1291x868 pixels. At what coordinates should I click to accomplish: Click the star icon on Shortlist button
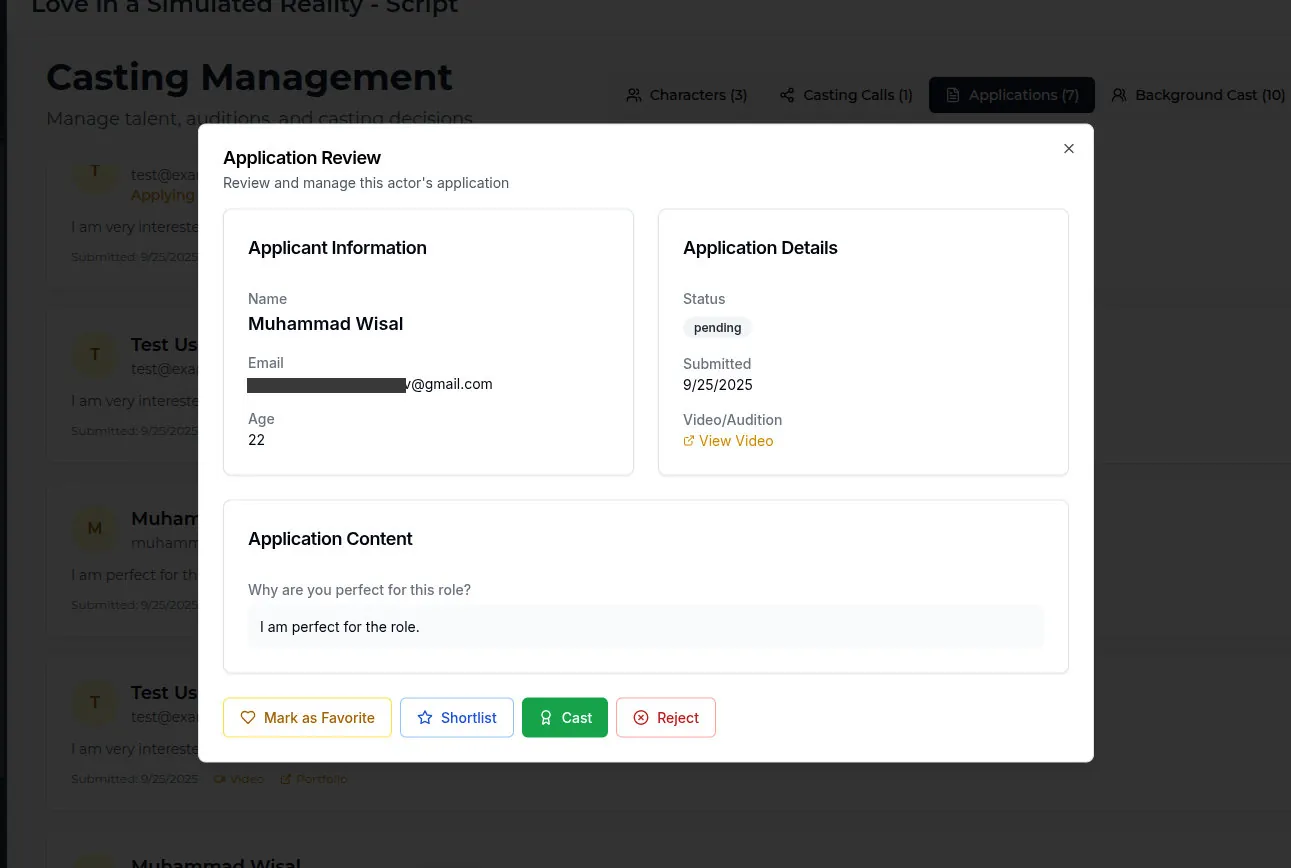click(x=425, y=717)
